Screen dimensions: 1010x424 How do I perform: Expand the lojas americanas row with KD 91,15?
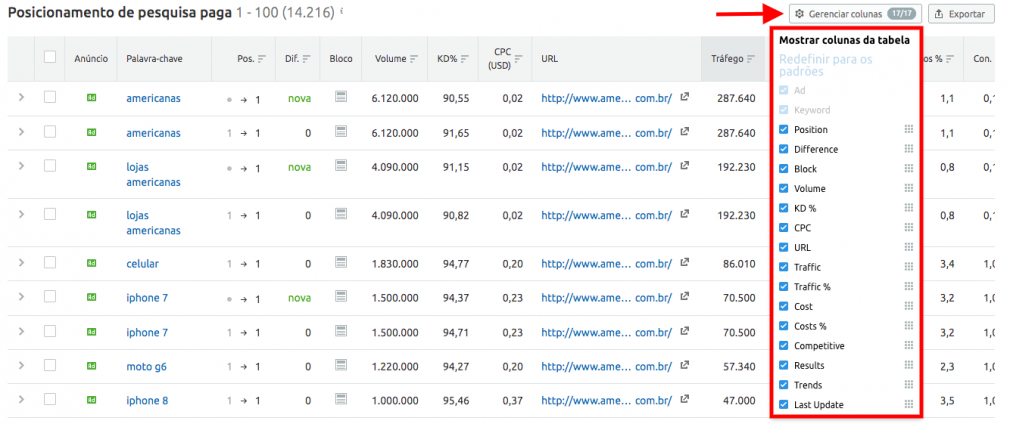click(21, 166)
